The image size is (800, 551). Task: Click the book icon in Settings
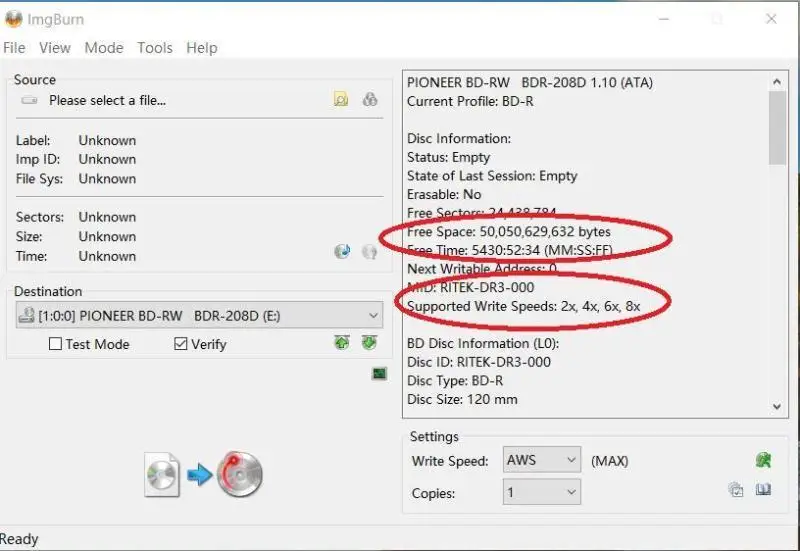coord(763,490)
